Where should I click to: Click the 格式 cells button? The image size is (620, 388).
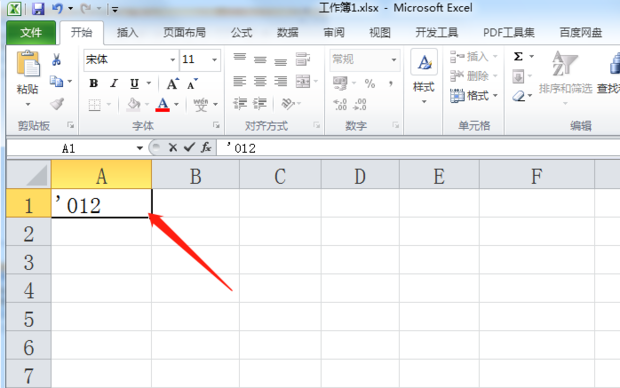pos(473,95)
